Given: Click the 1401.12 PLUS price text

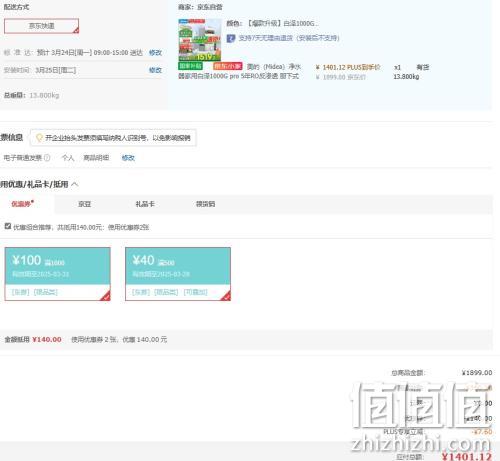Looking at the screenshot, I should tap(348, 67).
